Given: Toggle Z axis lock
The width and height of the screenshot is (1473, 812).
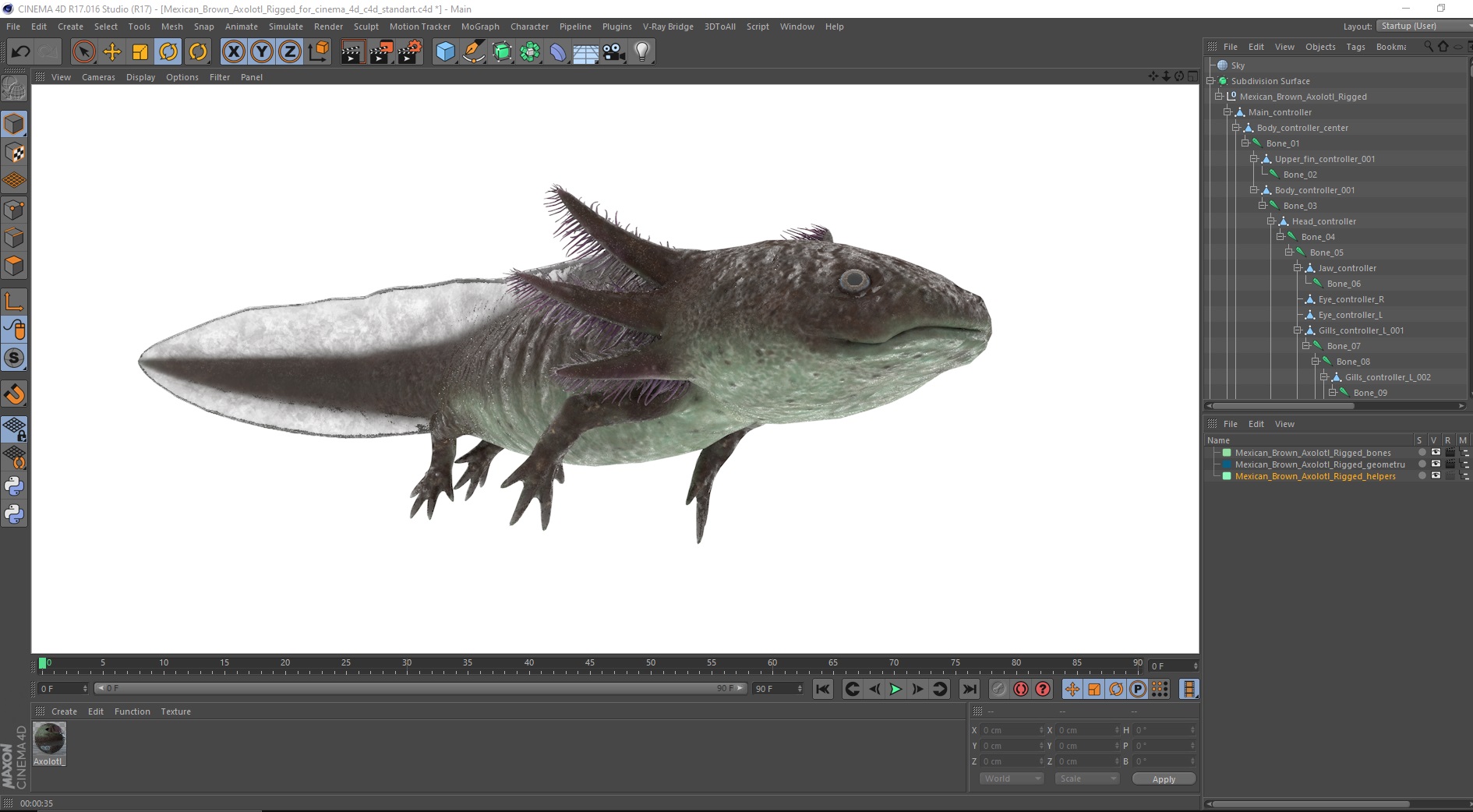Looking at the screenshot, I should coord(290,52).
